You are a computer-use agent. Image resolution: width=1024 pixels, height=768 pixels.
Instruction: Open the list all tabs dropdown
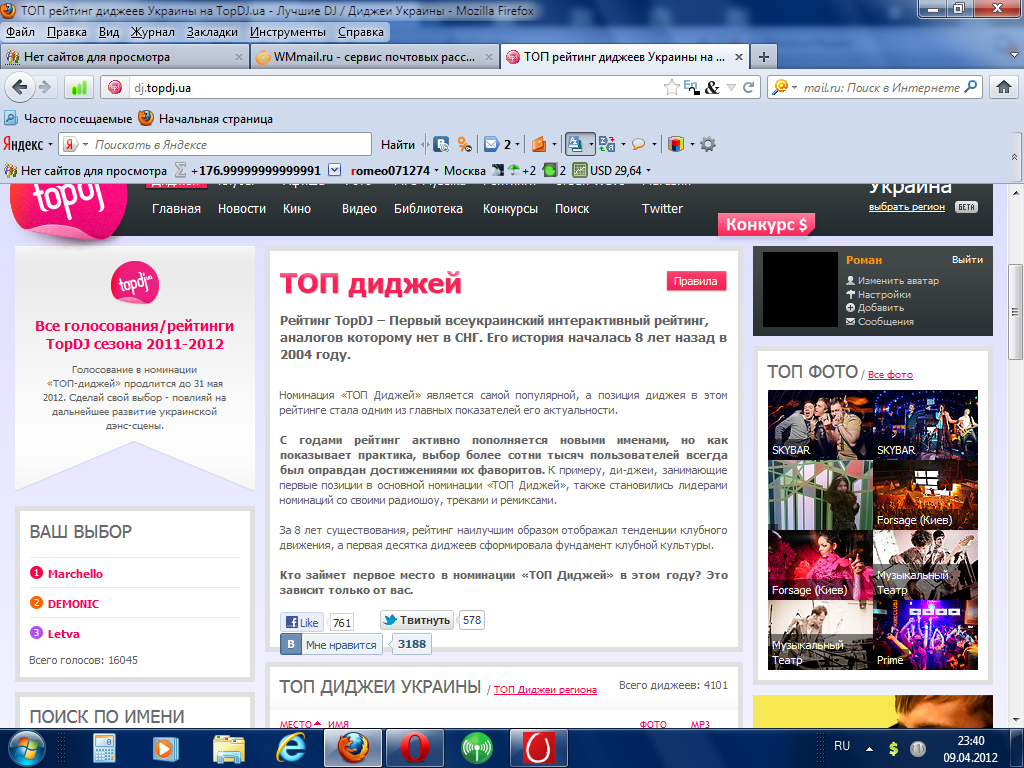coord(1014,56)
